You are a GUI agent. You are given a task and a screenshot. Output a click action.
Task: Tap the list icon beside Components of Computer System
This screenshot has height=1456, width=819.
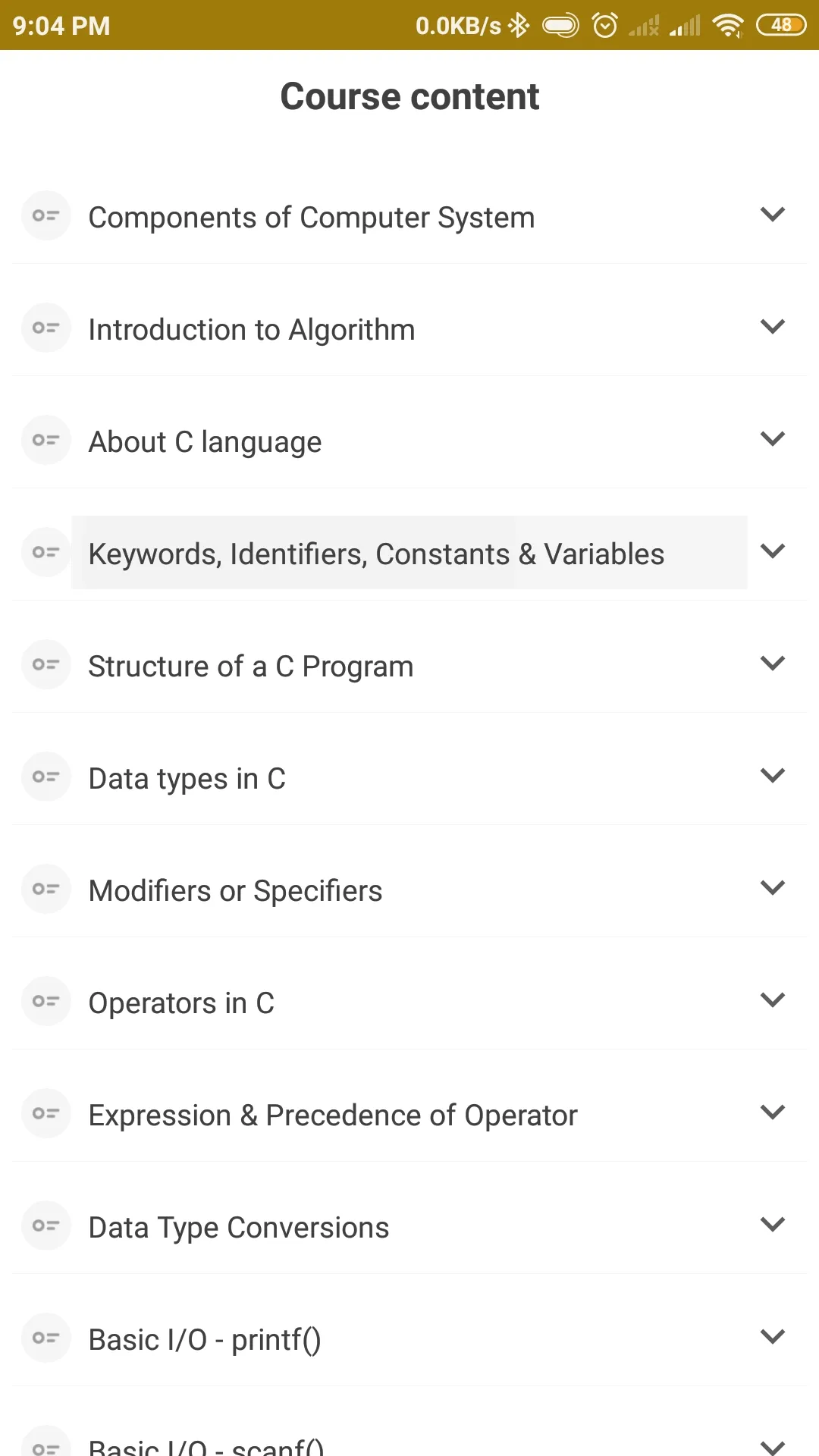point(45,215)
